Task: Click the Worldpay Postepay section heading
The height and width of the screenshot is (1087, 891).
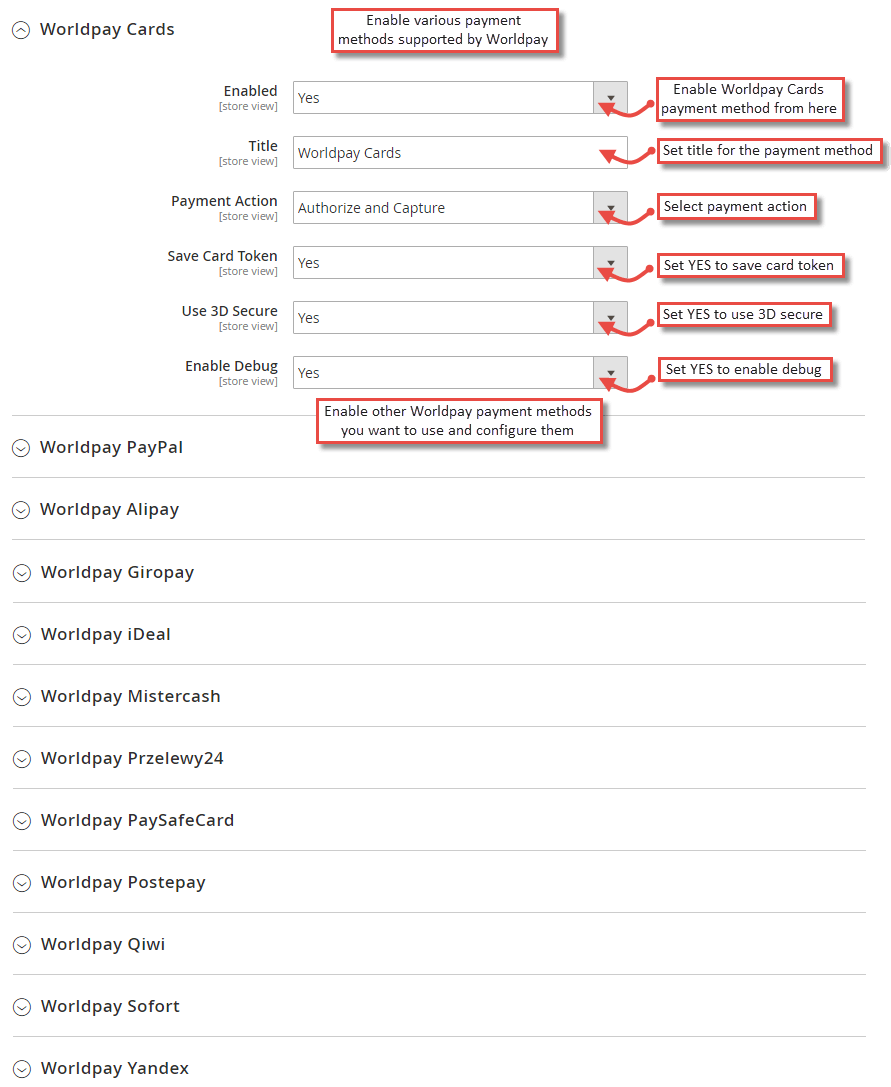Action: tap(123, 882)
